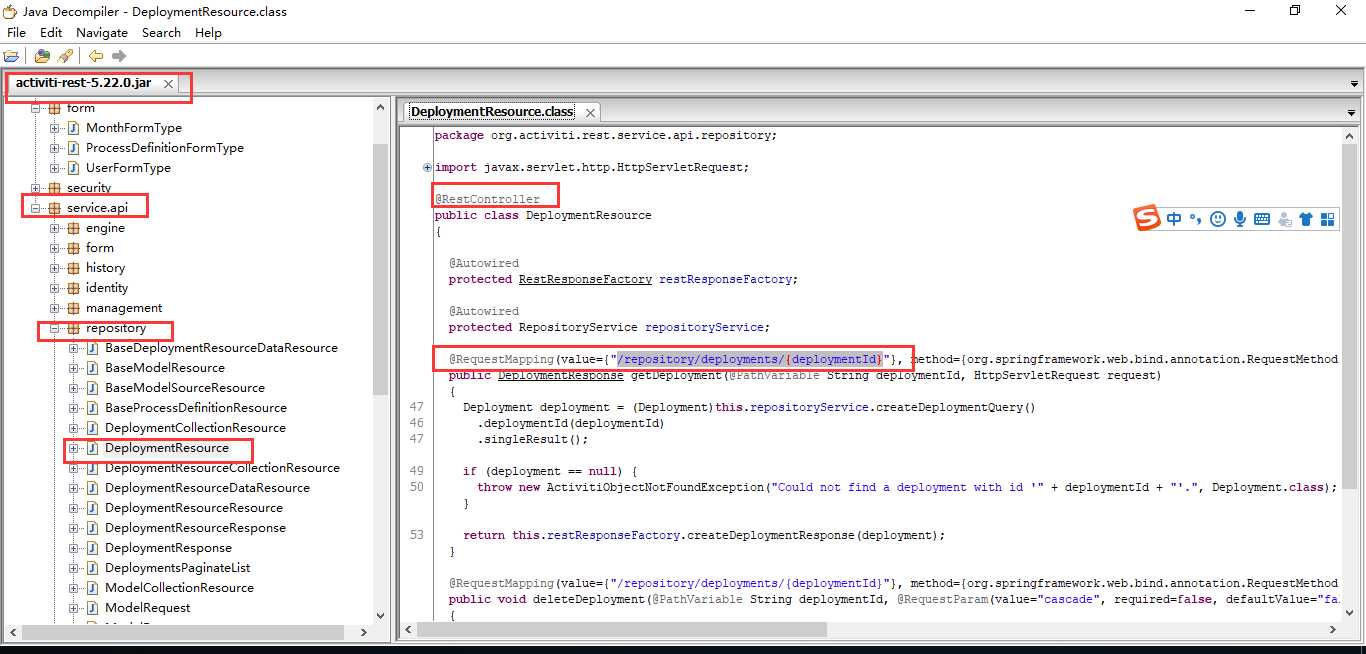Expand the identity package node
Image resolution: width=1366 pixels, height=654 pixels.
pyautogui.click(x=55, y=288)
